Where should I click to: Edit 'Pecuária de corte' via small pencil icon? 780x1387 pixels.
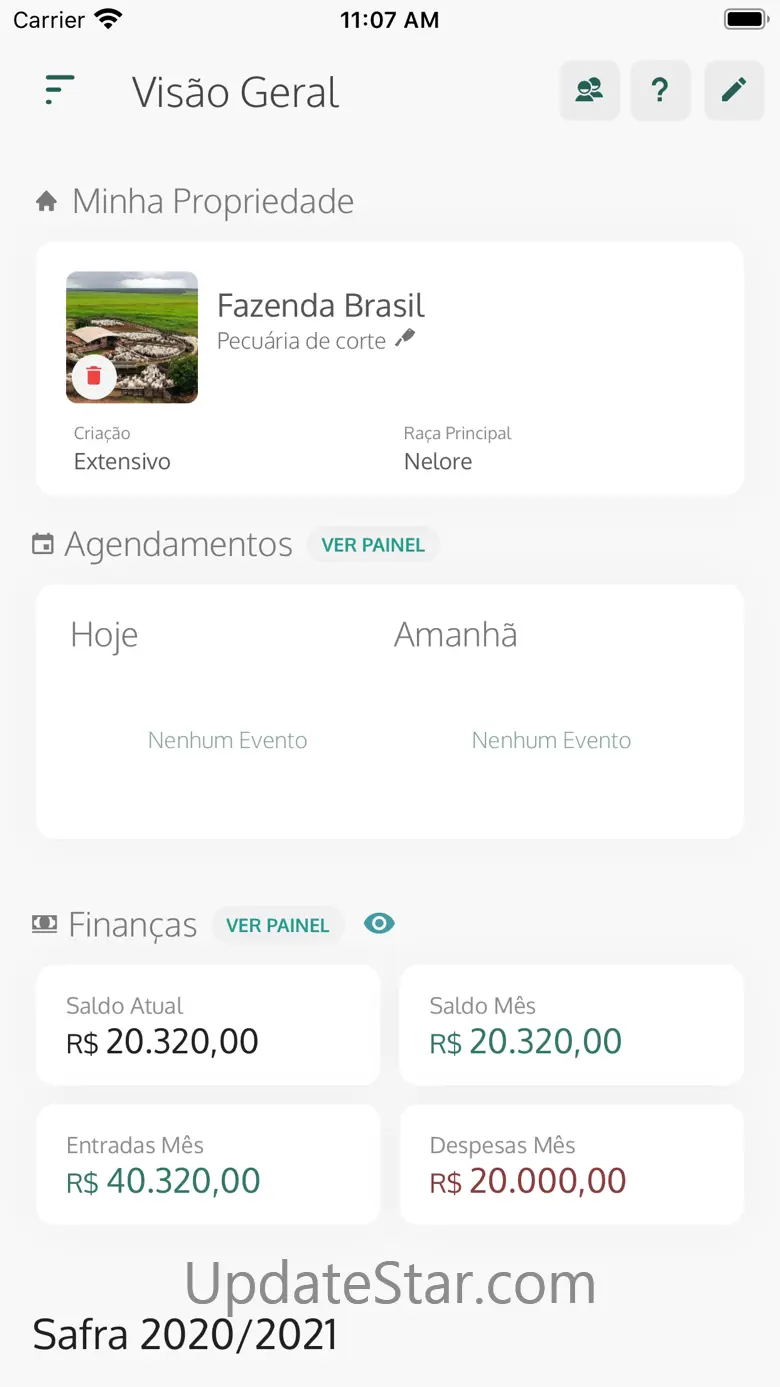(x=405, y=339)
